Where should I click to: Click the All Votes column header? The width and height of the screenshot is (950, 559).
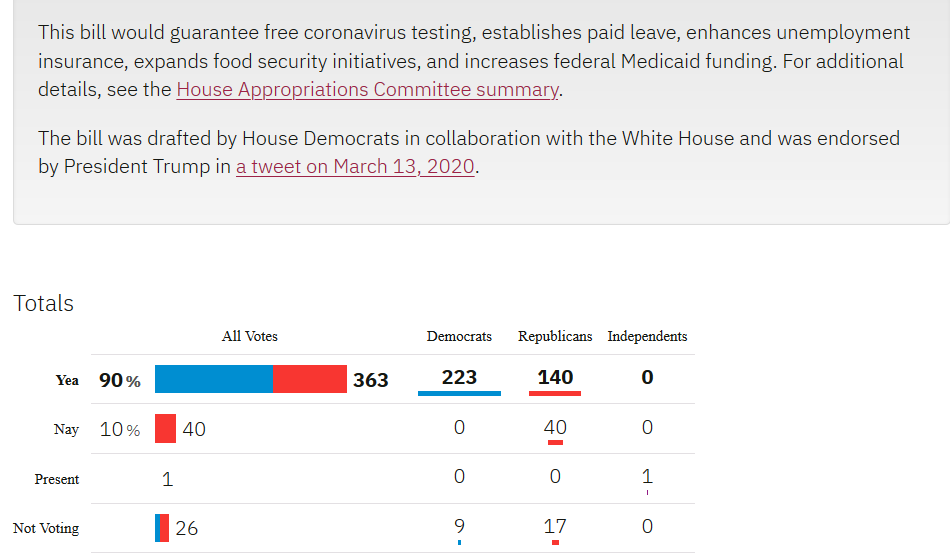click(250, 336)
